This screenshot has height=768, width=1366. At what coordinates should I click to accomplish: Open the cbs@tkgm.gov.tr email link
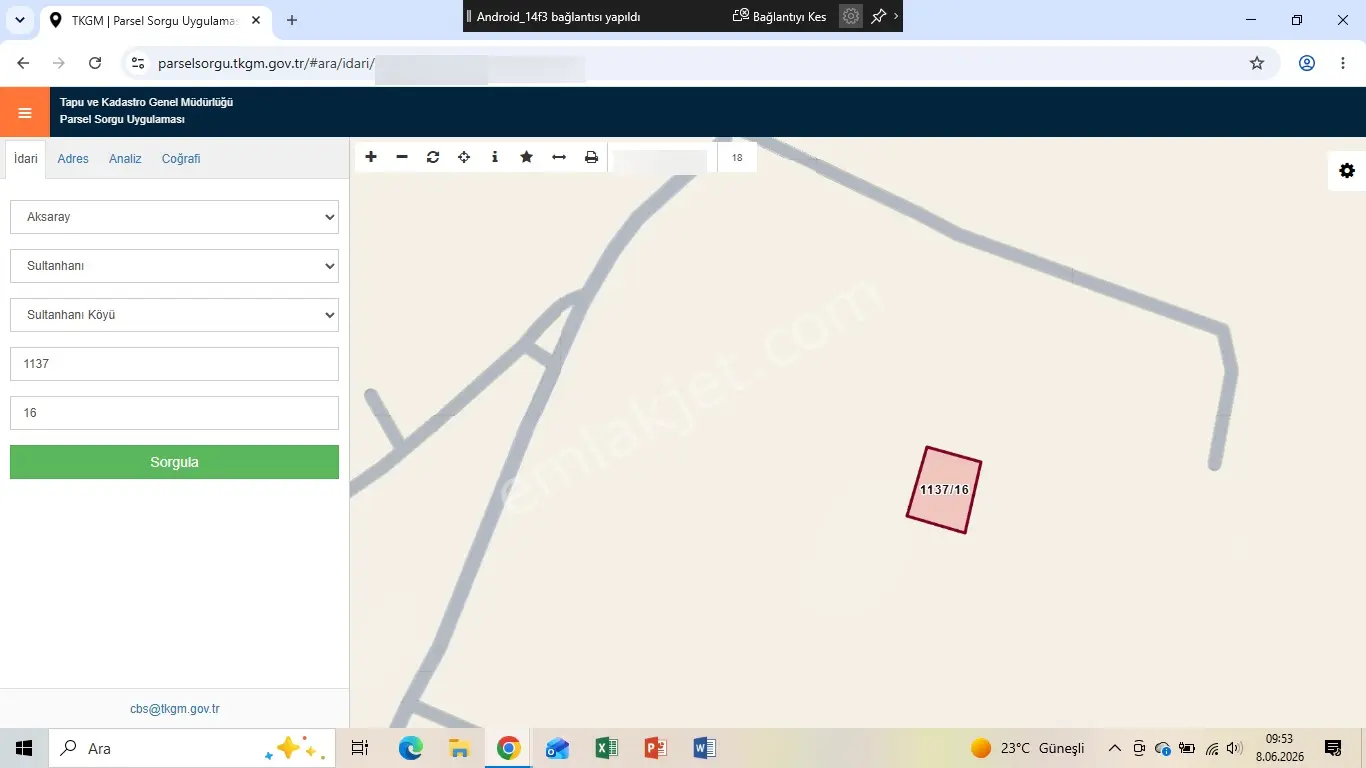[175, 709]
